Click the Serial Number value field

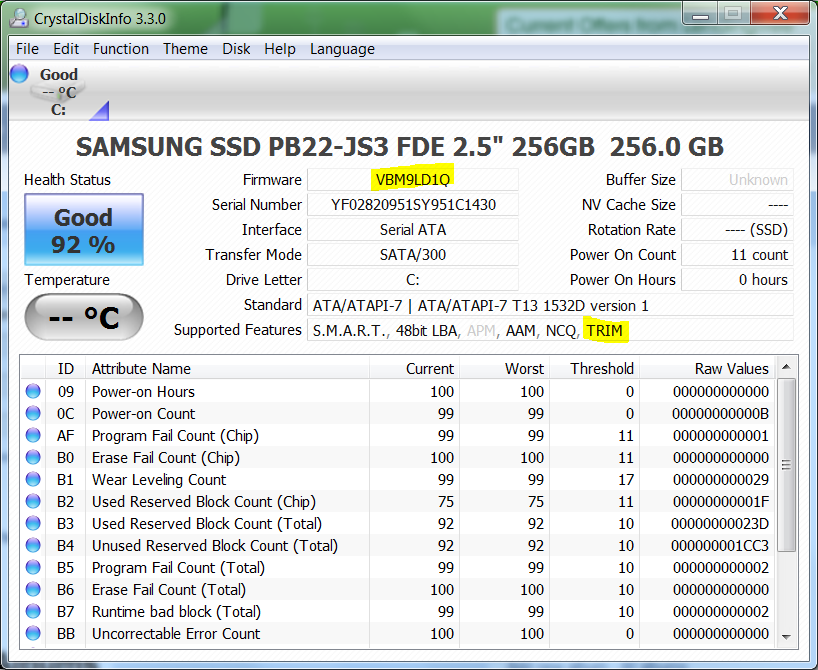click(413, 205)
